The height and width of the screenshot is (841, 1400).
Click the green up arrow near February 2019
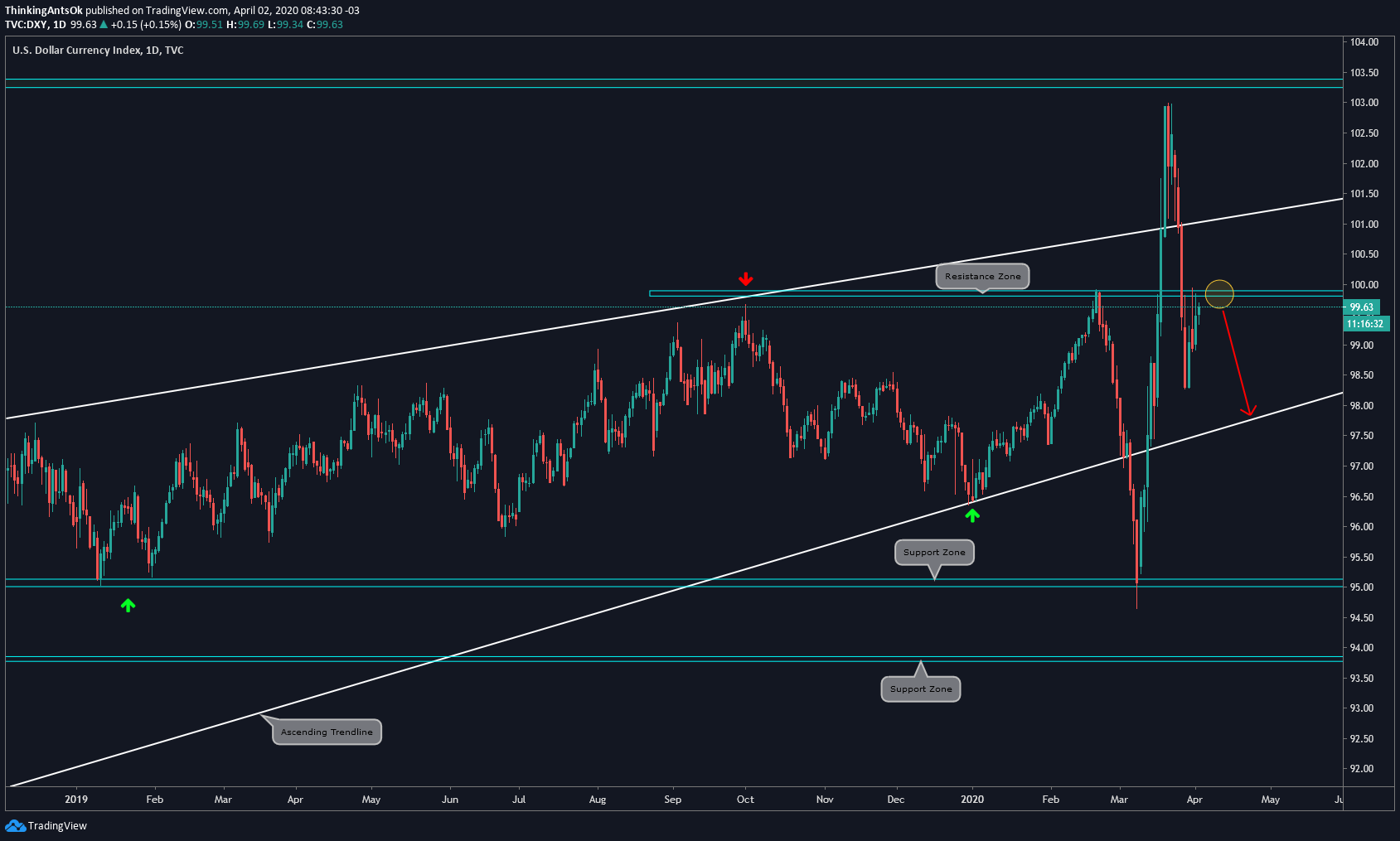pos(128,606)
